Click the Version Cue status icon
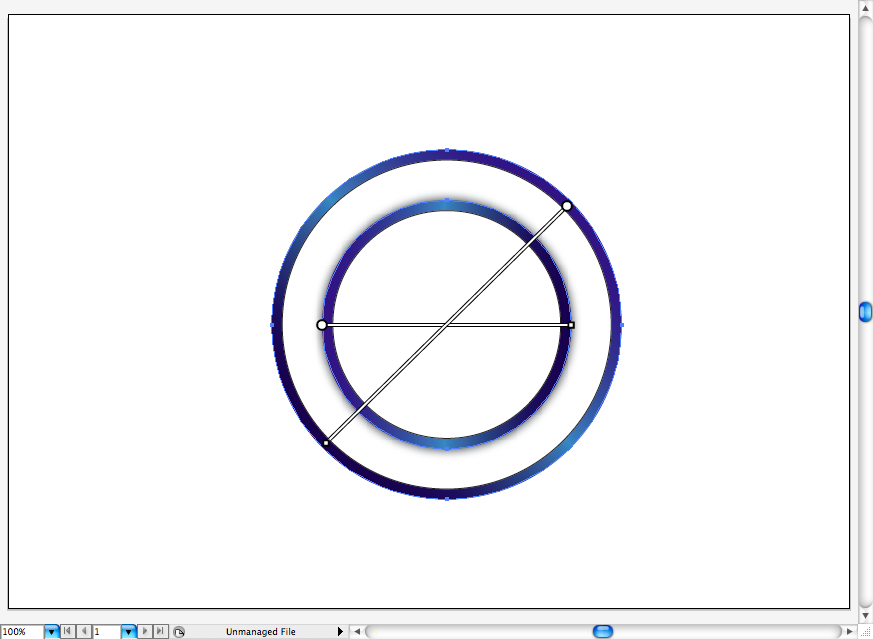Image resolution: width=873 pixels, height=639 pixels. [179, 632]
